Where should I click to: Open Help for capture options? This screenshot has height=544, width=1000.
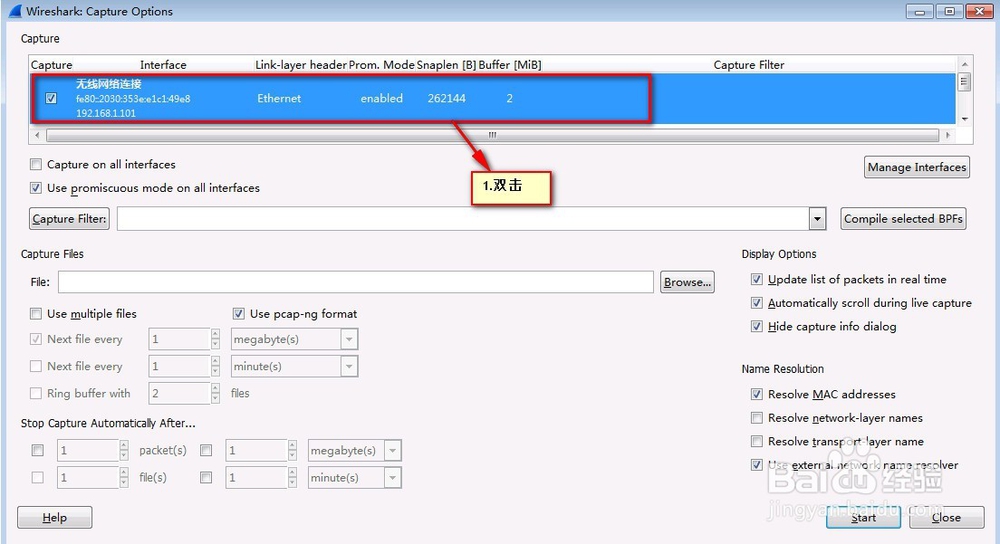pos(54,517)
